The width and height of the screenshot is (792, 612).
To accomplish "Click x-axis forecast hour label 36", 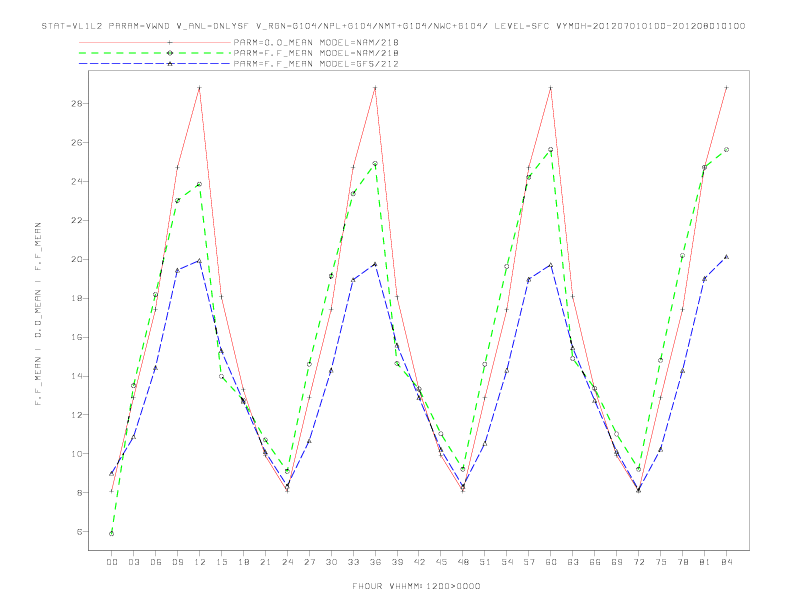I will pyautogui.click(x=375, y=562).
